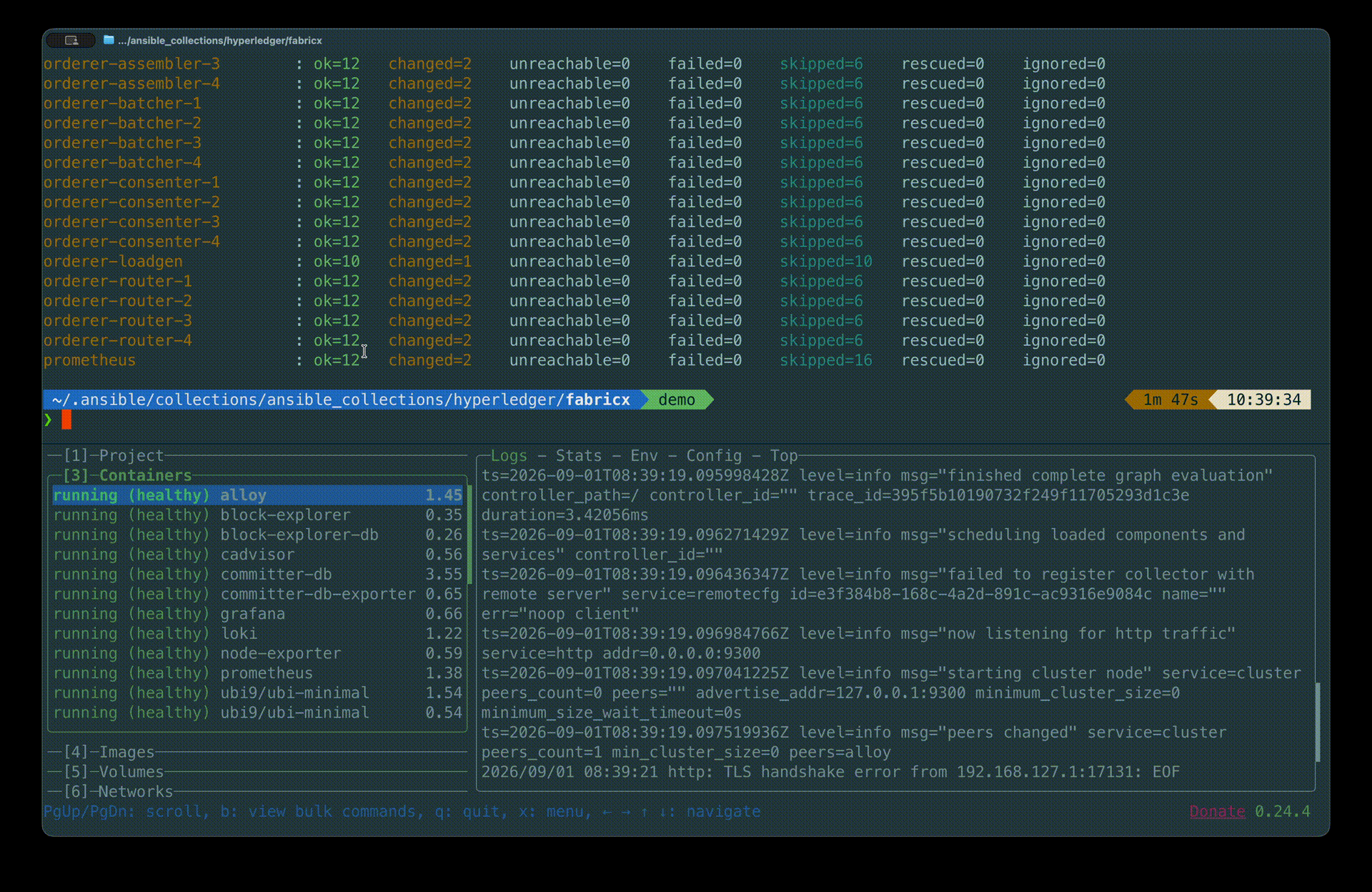1372x892 pixels.
Task: Open the Top tab
Action: tap(784, 455)
